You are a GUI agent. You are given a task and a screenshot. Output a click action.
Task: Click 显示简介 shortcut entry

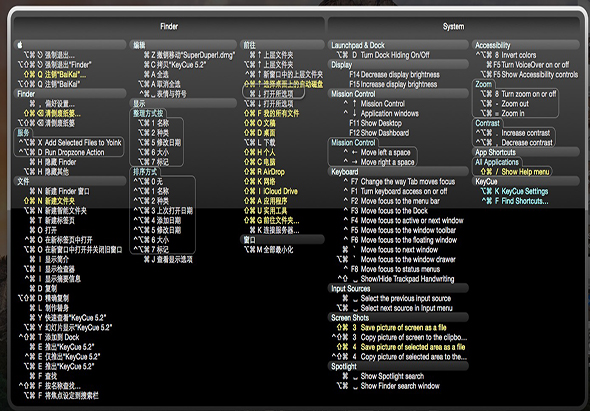pyautogui.click(x=49, y=260)
